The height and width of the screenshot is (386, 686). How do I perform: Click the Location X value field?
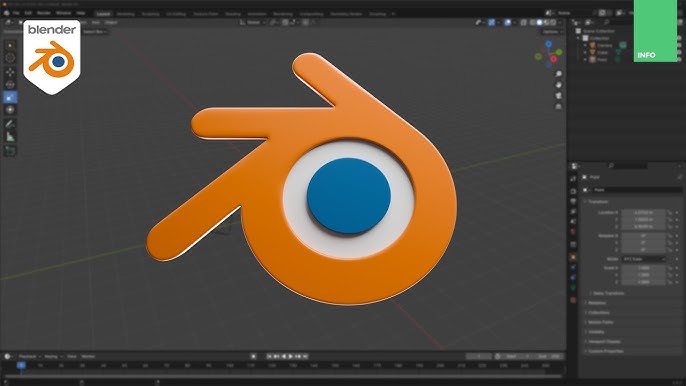(x=644, y=212)
